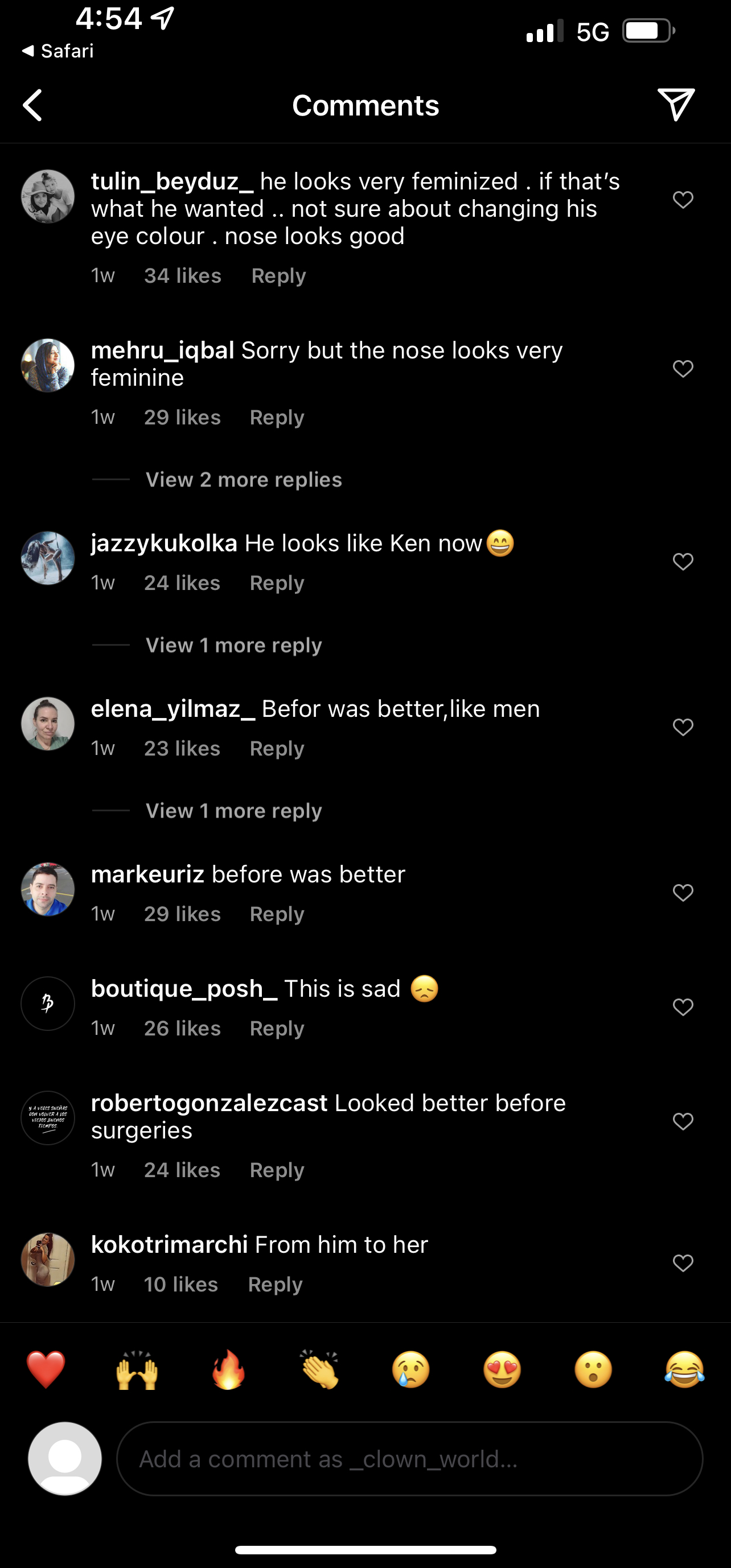Reply to mehru_iqbal's comment
This screenshot has height=1568, width=731.
[277, 418]
